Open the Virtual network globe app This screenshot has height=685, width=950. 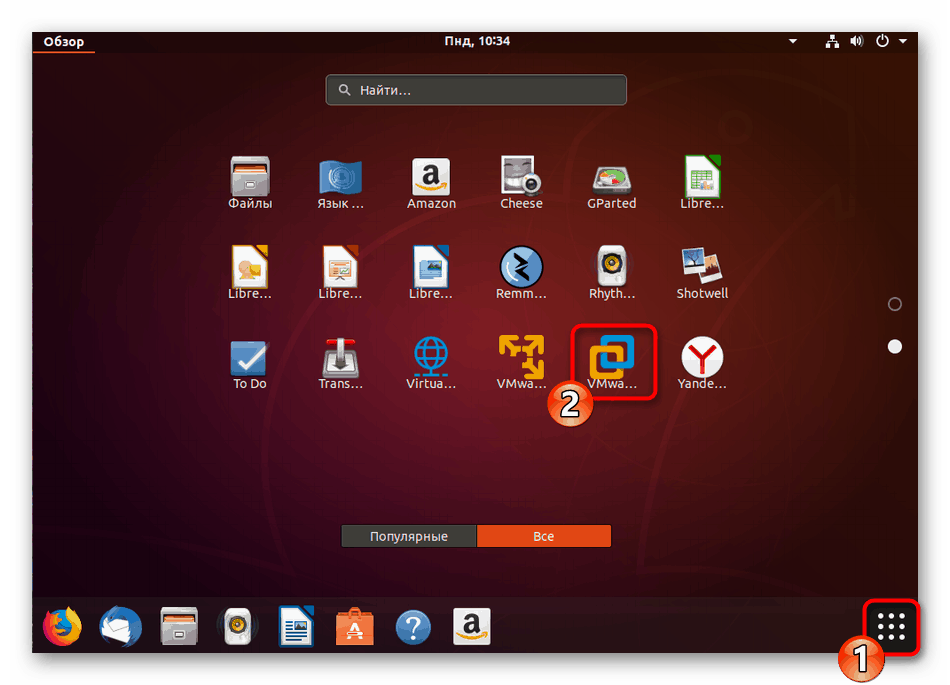pos(431,364)
